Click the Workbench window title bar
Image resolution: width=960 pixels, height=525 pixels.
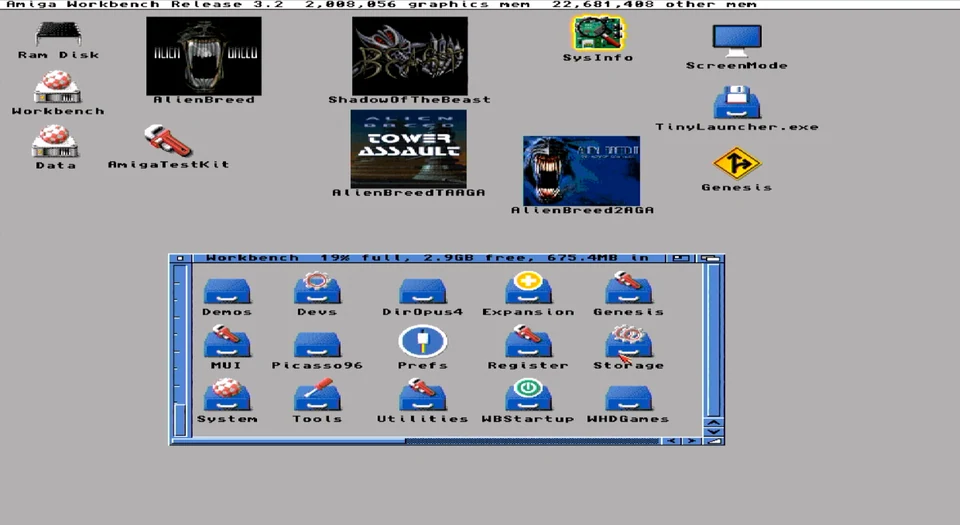coord(428,258)
